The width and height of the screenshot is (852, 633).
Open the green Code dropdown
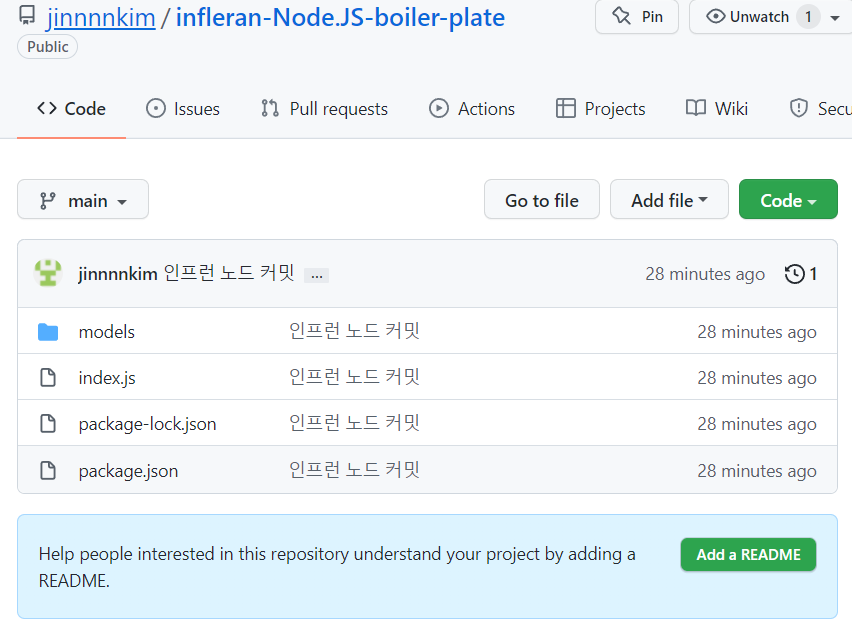[x=788, y=200]
